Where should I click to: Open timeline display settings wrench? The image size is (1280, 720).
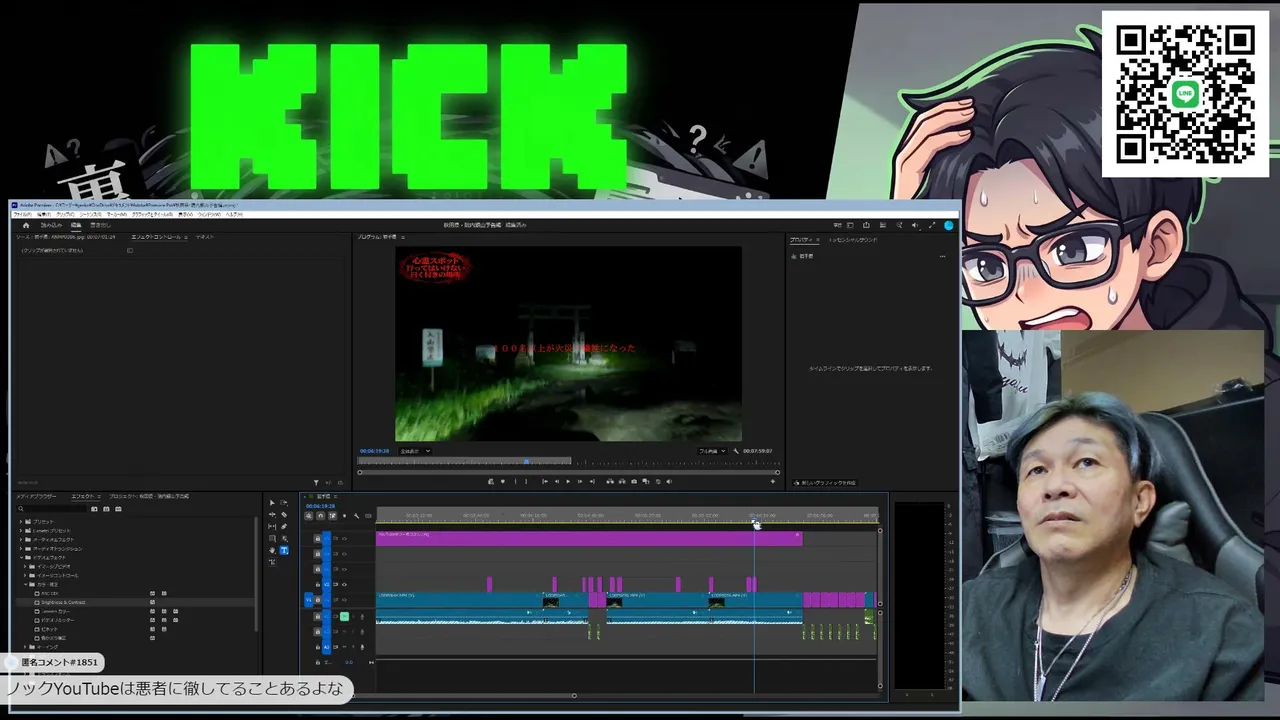pos(356,516)
